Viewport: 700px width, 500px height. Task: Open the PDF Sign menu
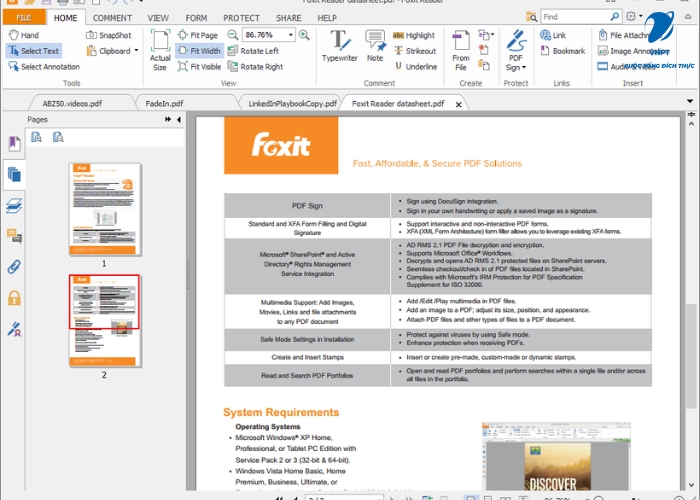[x=516, y=50]
